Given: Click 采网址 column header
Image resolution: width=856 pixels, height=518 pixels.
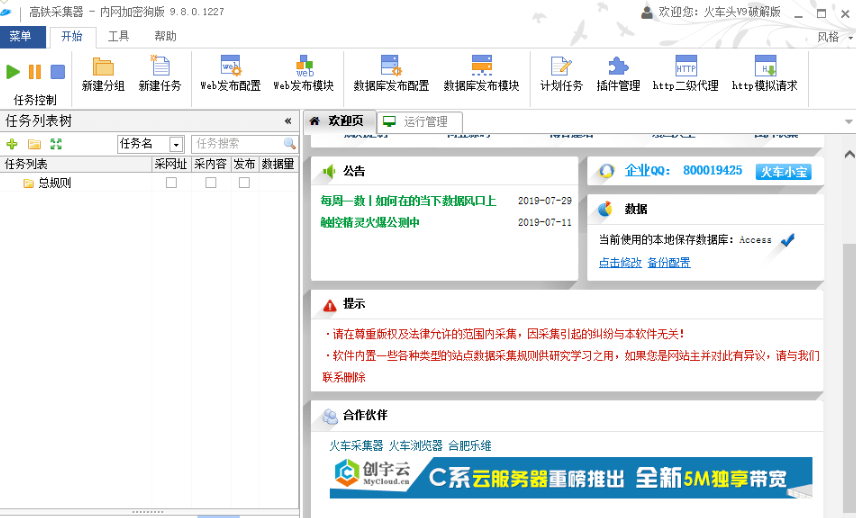Looking at the screenshot, I should point(171,164).
